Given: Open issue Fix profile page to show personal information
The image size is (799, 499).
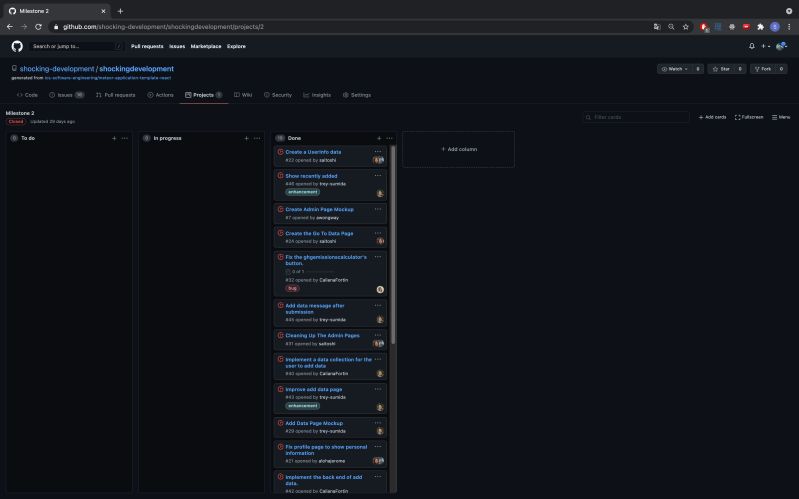Looking at the screenshot, I should click(x=326, y=450).
